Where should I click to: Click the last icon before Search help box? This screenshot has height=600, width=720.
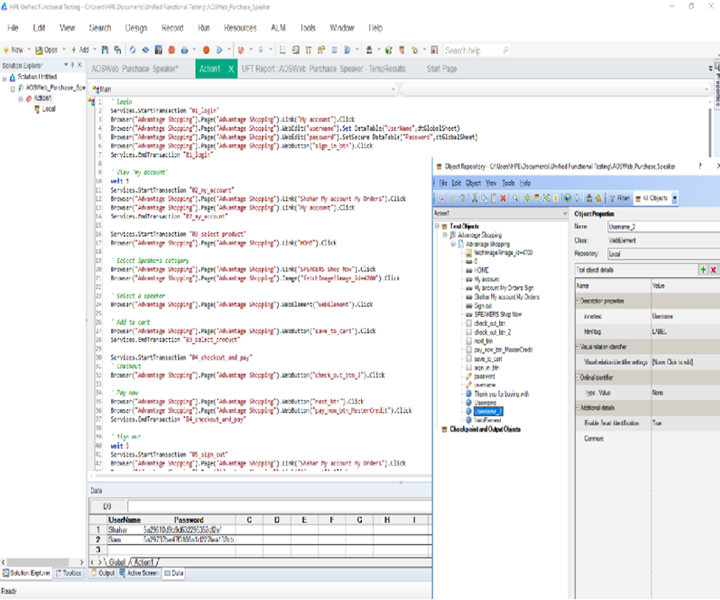(434, 50)
